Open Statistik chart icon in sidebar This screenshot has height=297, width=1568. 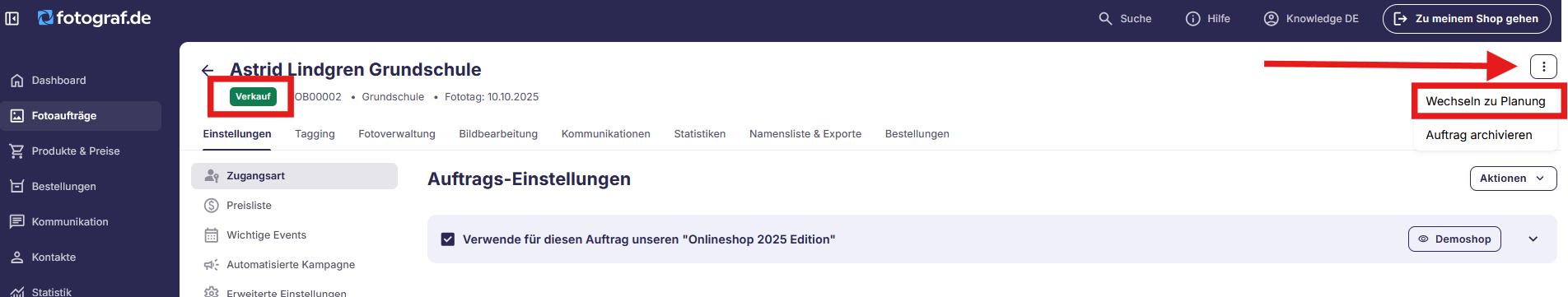pos(16,291)
